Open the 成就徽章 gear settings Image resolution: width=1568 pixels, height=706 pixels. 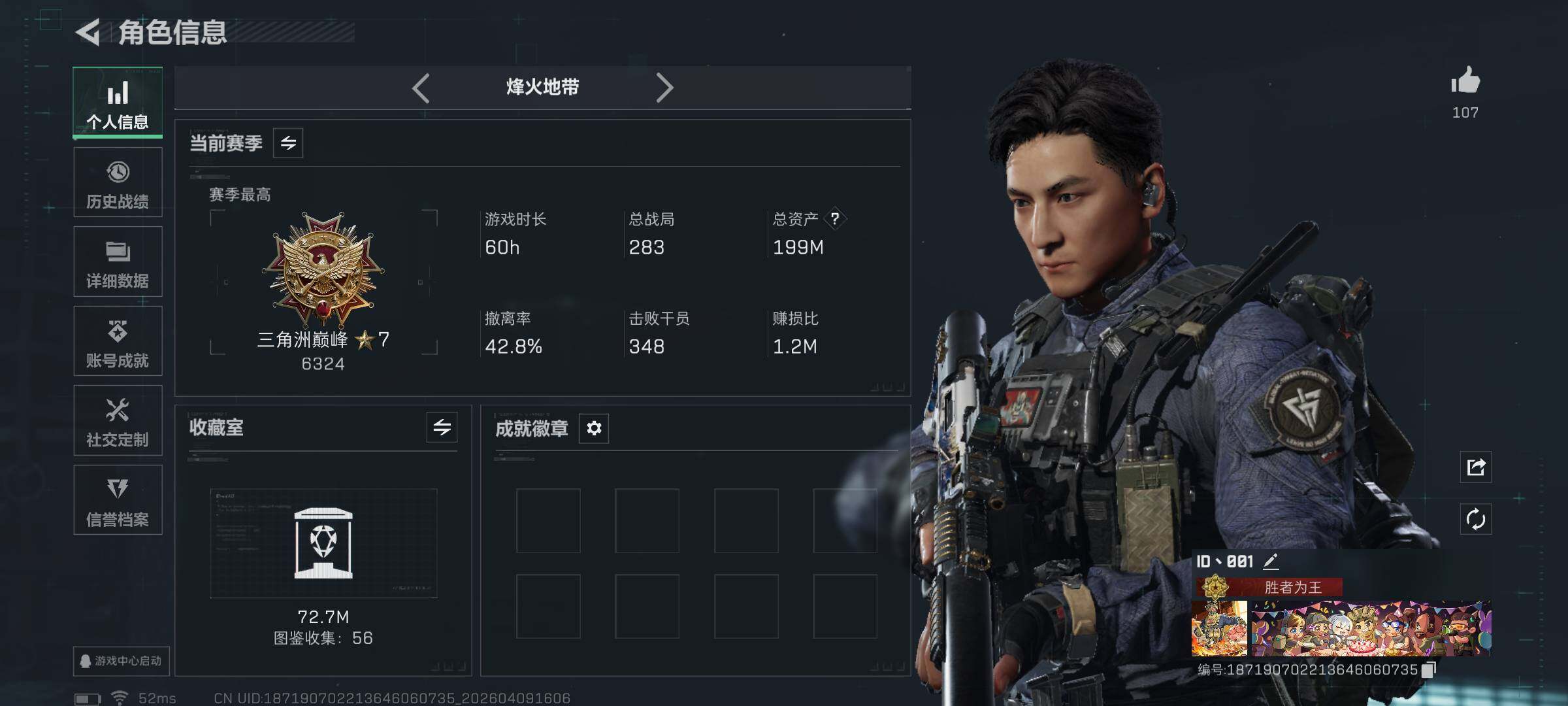594,428
